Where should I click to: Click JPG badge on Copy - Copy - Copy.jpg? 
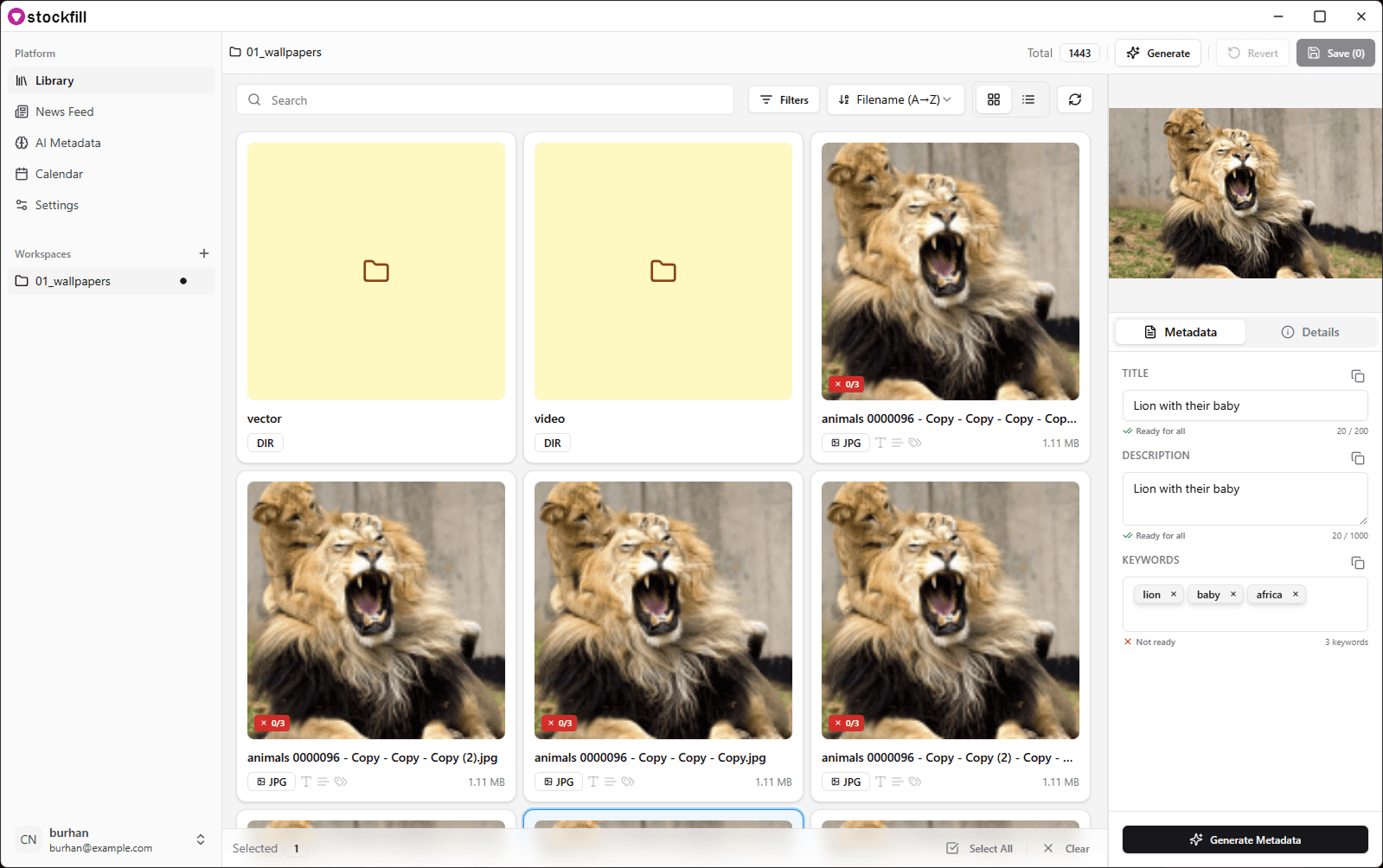(x=559, y=782)
